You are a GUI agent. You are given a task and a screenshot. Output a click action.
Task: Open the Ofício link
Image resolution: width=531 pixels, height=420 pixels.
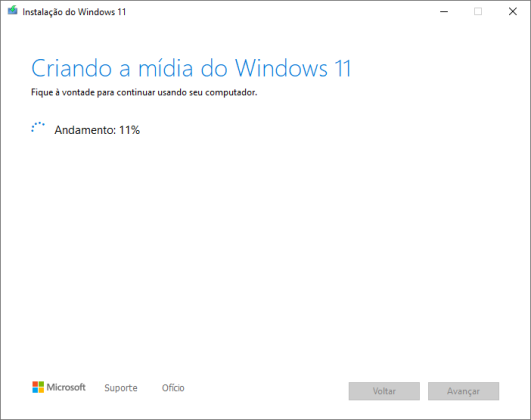173,388
